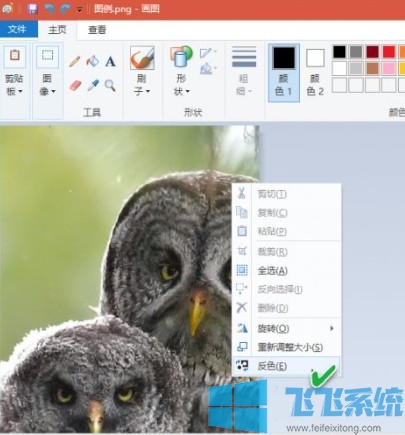Screen dimensions: 405x435
Task: Pick the pink palette swatch
Action: coord(389,68)
